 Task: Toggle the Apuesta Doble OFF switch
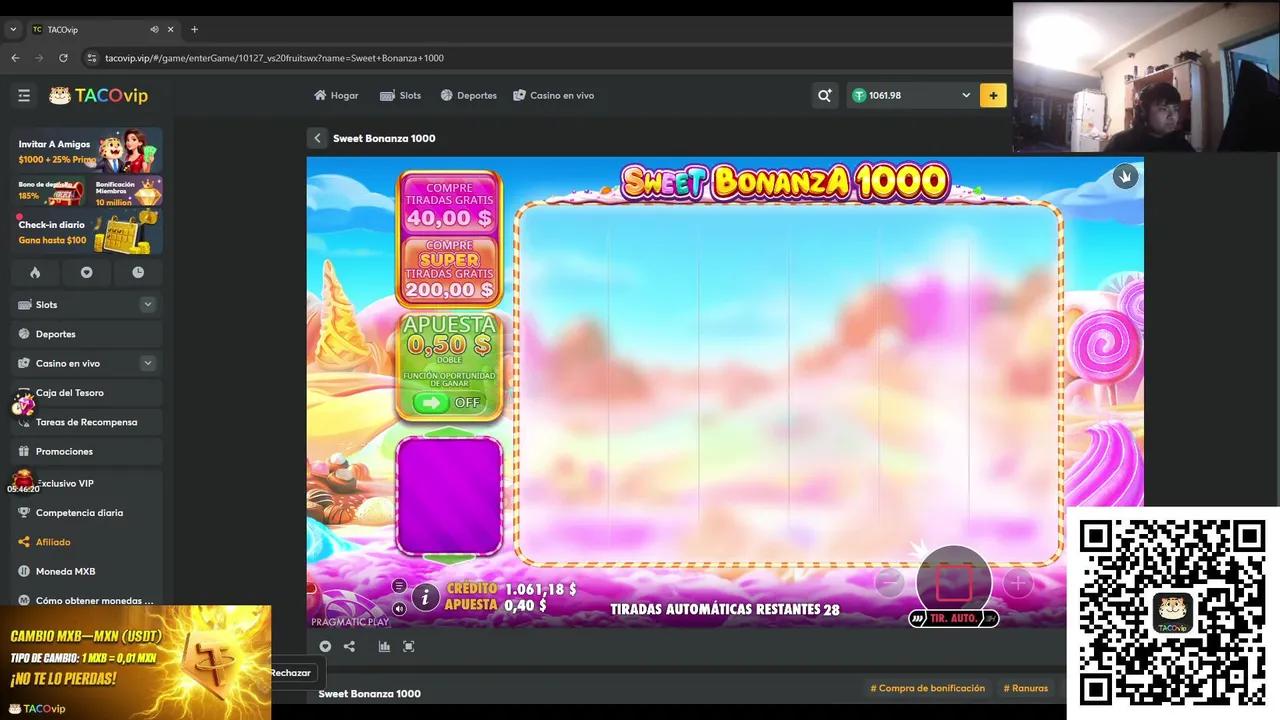point(449,402)
